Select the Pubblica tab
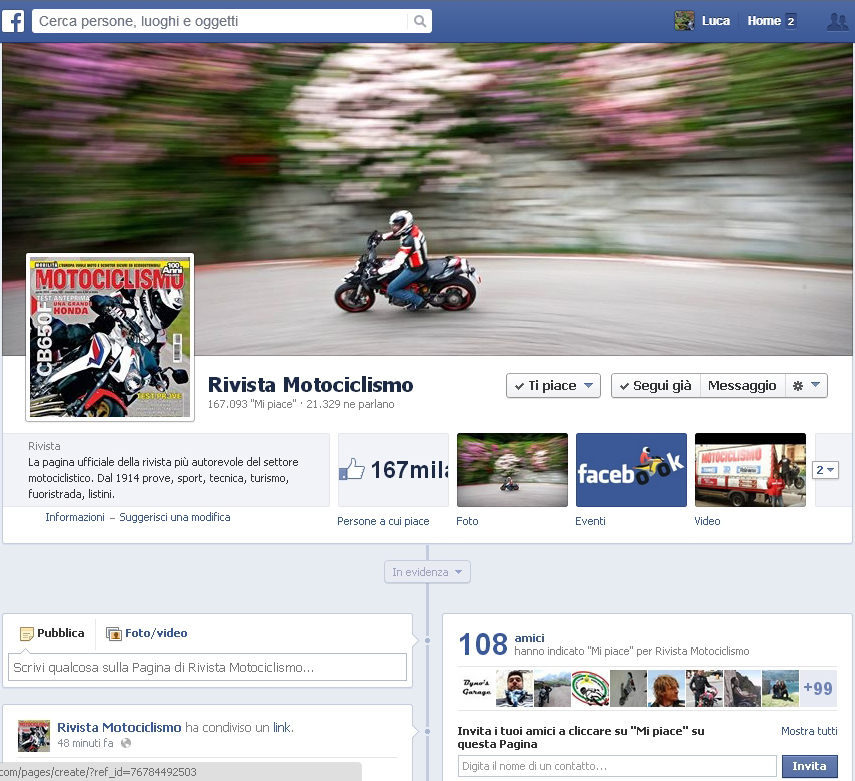Image resolution: width=855 pixels, height=781 pixels. click(x=52, y=633)
